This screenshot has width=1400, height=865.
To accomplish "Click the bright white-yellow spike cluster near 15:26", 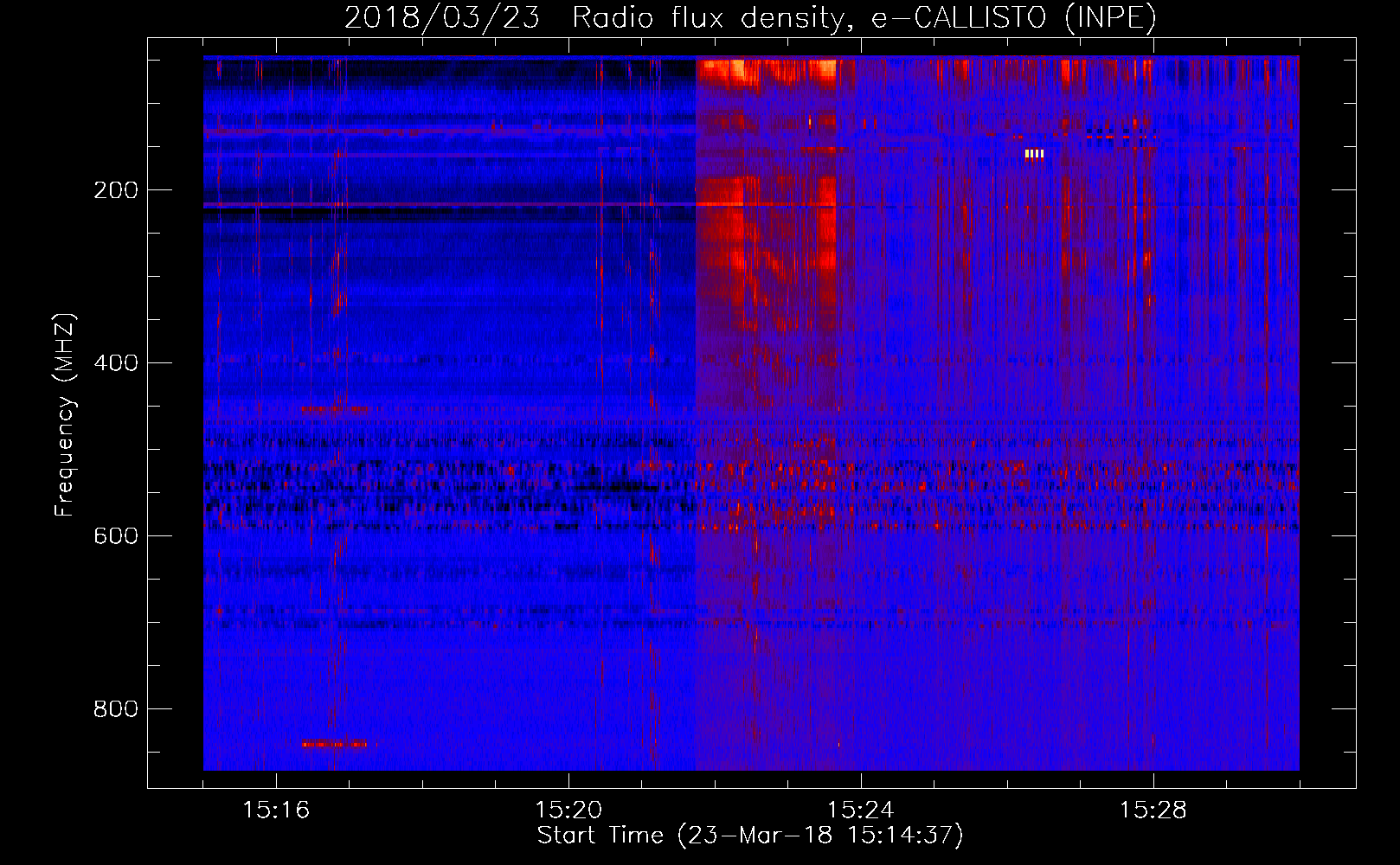I will (1034, 154).
